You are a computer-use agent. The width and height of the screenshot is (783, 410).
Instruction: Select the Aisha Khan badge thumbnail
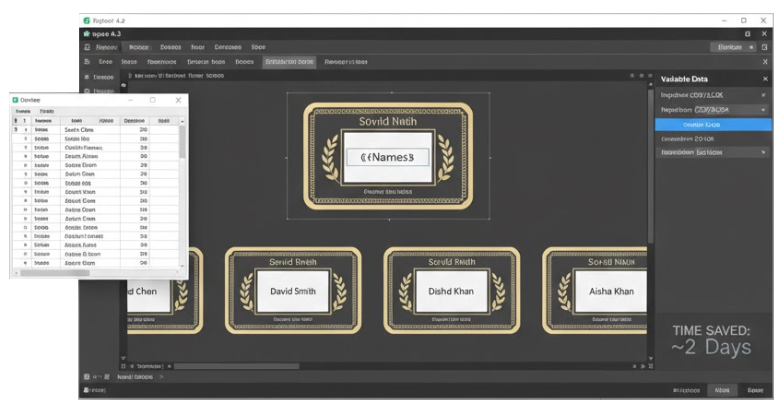pos(609,291)
